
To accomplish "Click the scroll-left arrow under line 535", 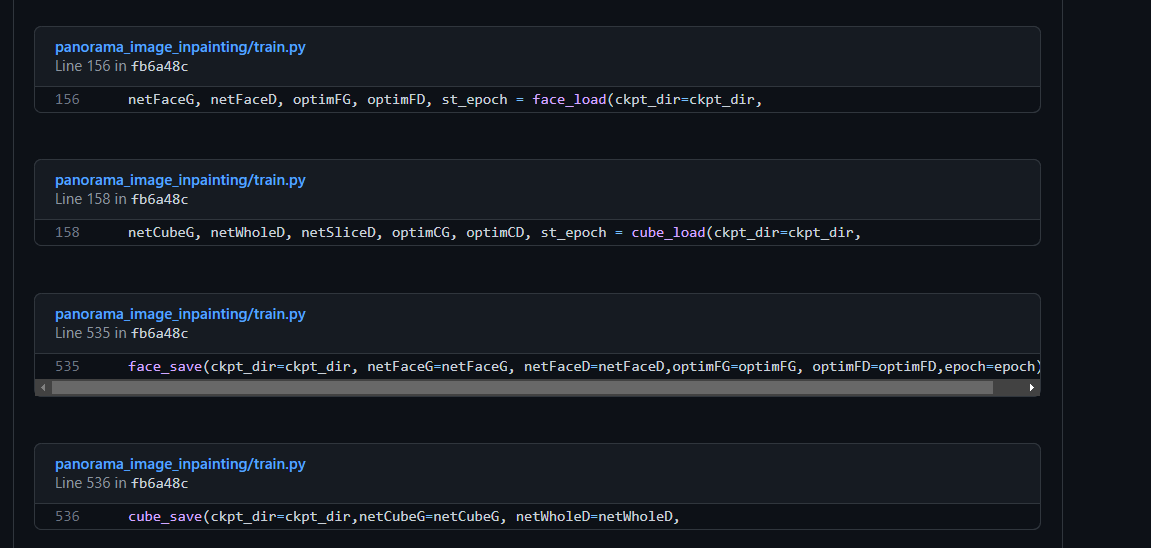I will pos(43,387).
